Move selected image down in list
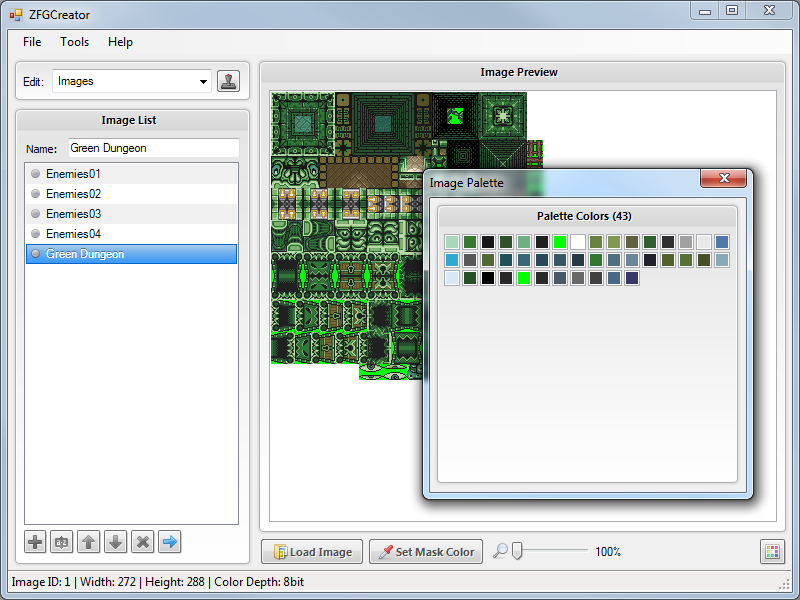The width and height of the screenshot is (800, 600). click(x=116, y=542)
